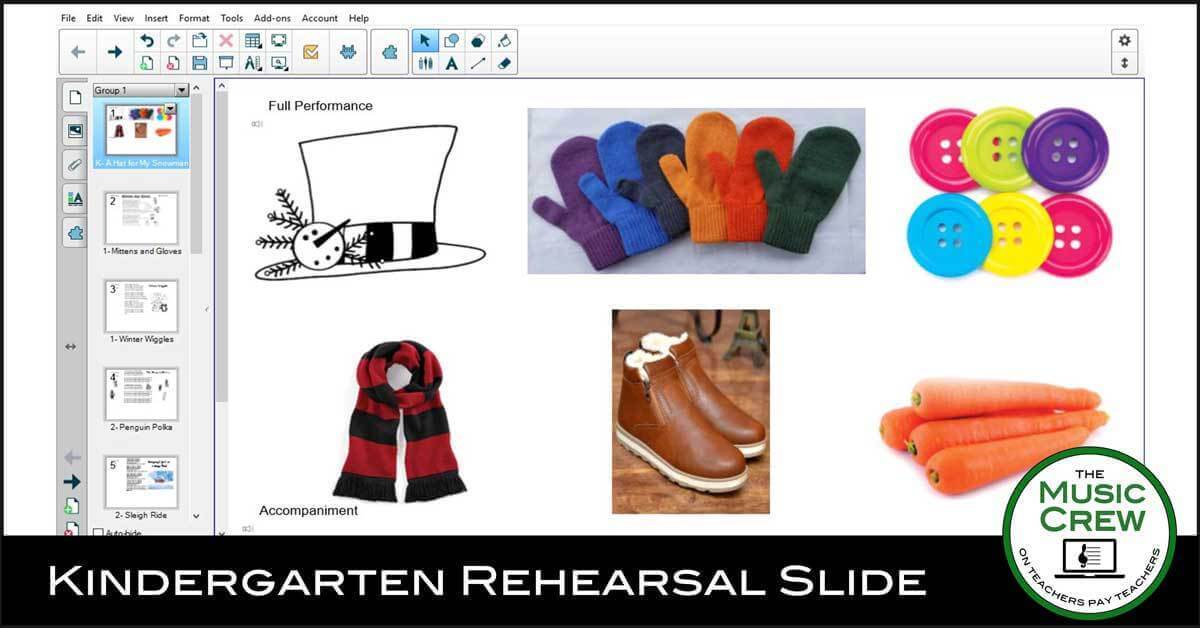Select the Regular Polygons tool
Screen dimensions: 1200x628
478,41
